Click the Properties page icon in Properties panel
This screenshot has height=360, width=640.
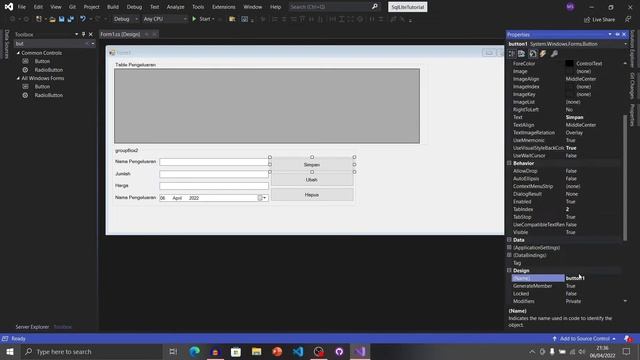tap(533, 53)
